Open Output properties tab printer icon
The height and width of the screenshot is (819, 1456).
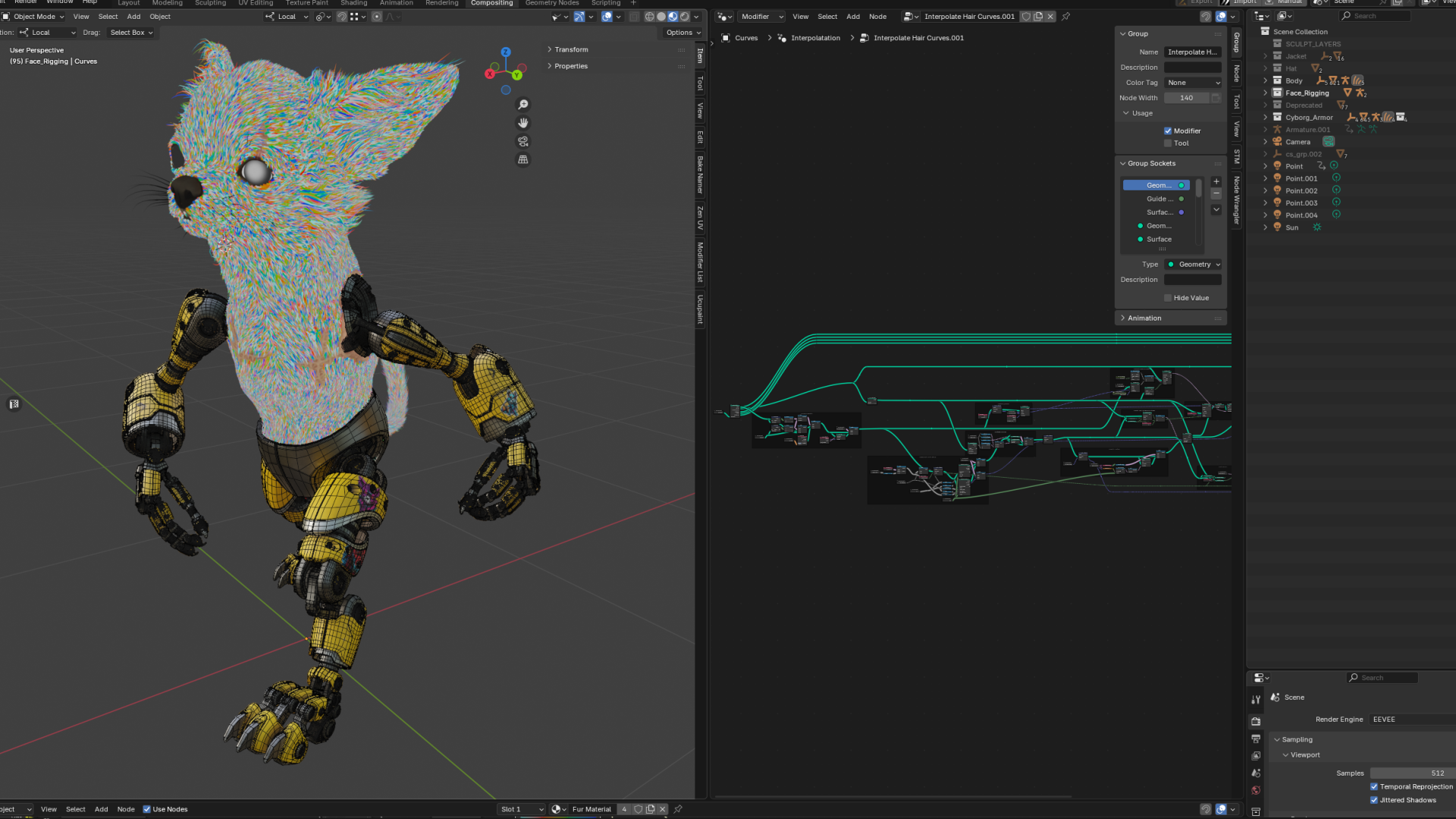(x=1256, y=739)
